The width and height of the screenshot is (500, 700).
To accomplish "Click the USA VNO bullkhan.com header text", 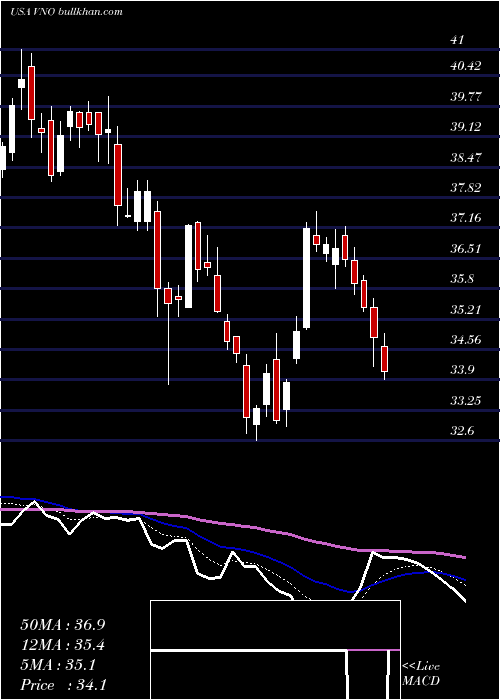I will pyautogui.click(x=66, y=12).
